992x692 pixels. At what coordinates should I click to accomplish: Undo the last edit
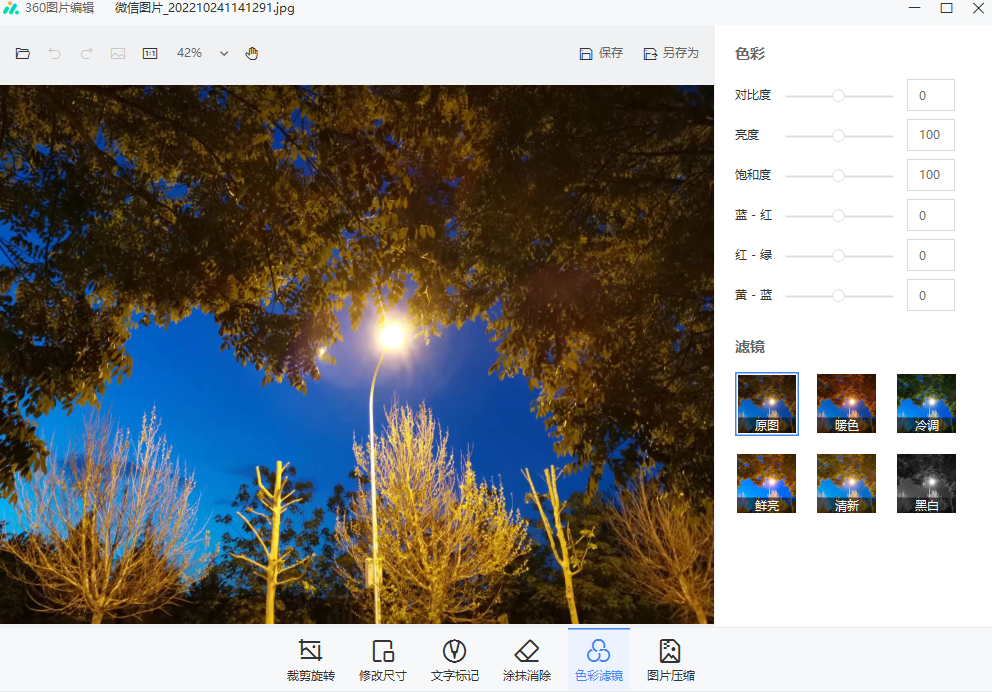tap(55, 53)
